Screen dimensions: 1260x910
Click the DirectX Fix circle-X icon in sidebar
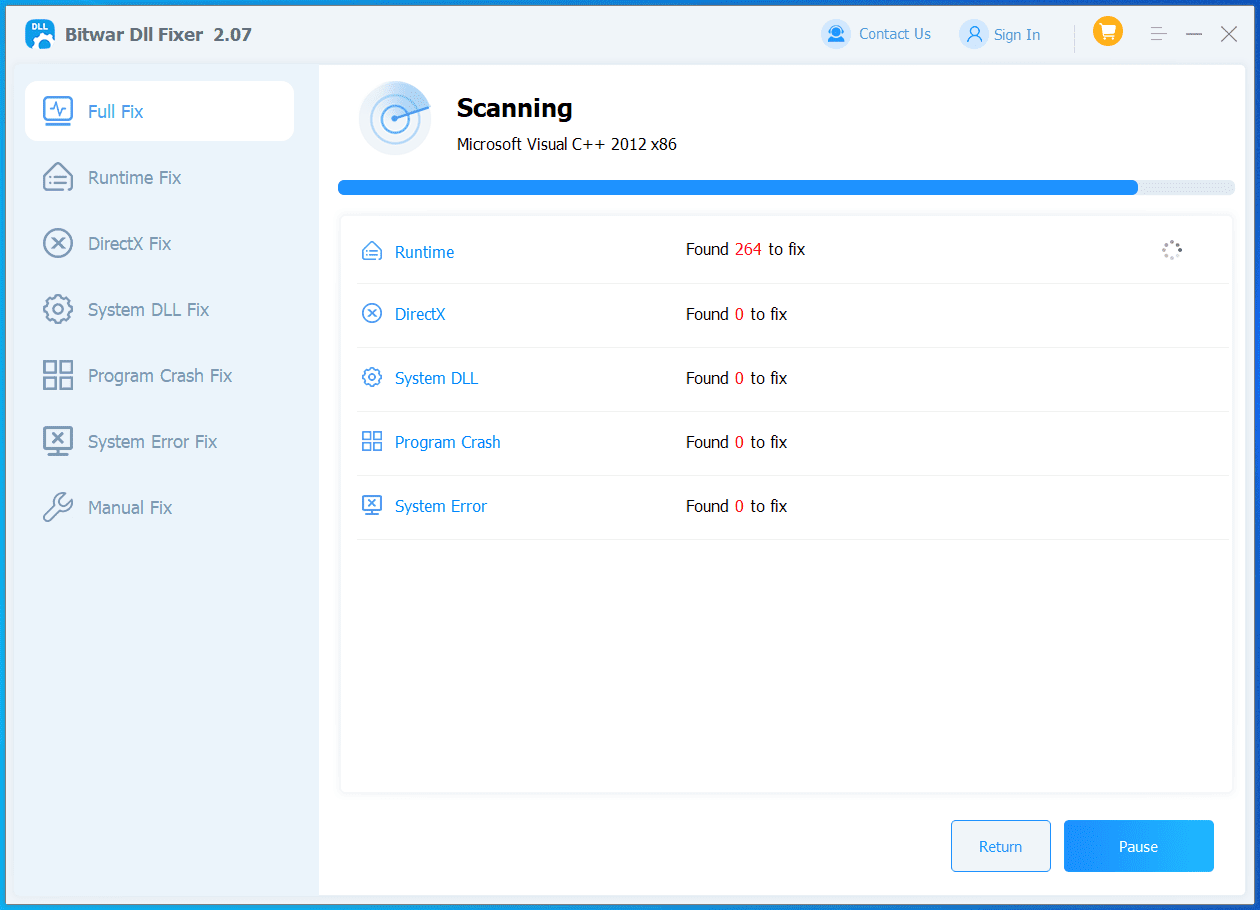point(58,243)
